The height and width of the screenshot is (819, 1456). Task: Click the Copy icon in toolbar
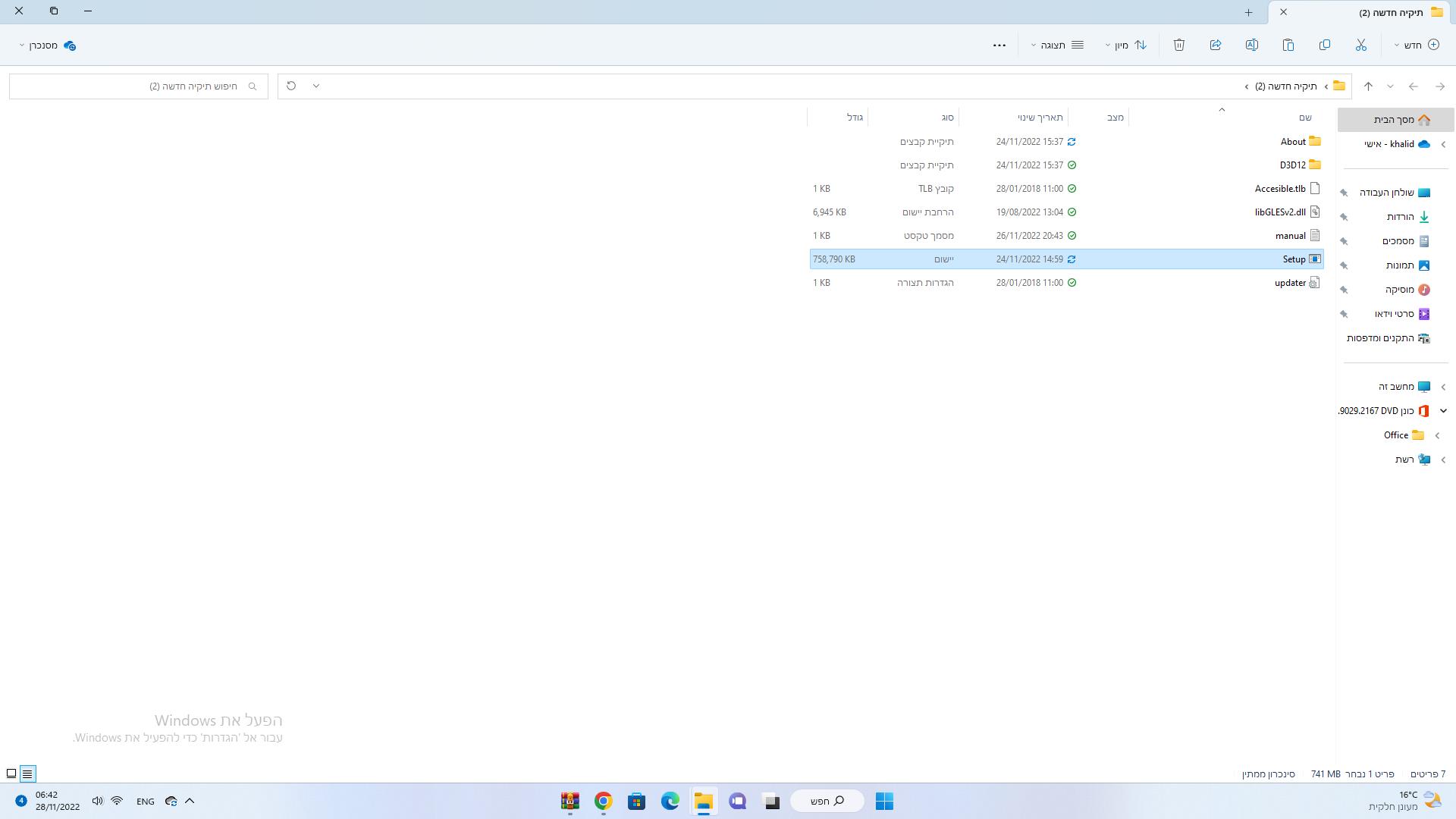pyautogui.click(x=1325, y=45)
